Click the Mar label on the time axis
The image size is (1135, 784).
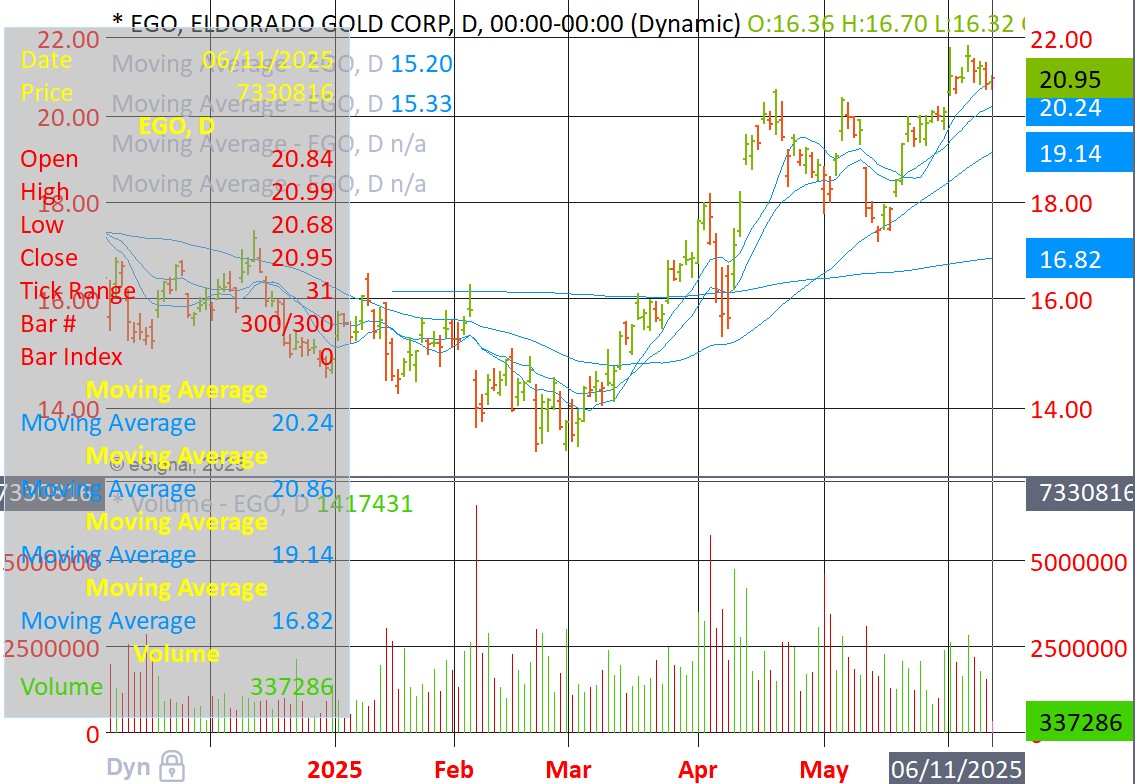pos(569,769)
